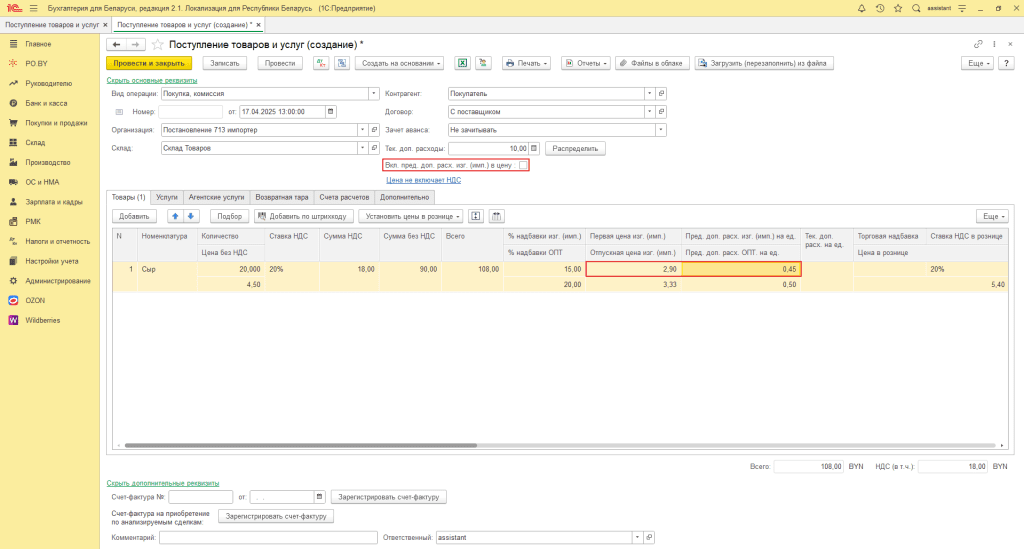The image size is (1024, 549).
Task: Switch to the Услуги tab
Action: pyautogui.click(x=167, y=197)
